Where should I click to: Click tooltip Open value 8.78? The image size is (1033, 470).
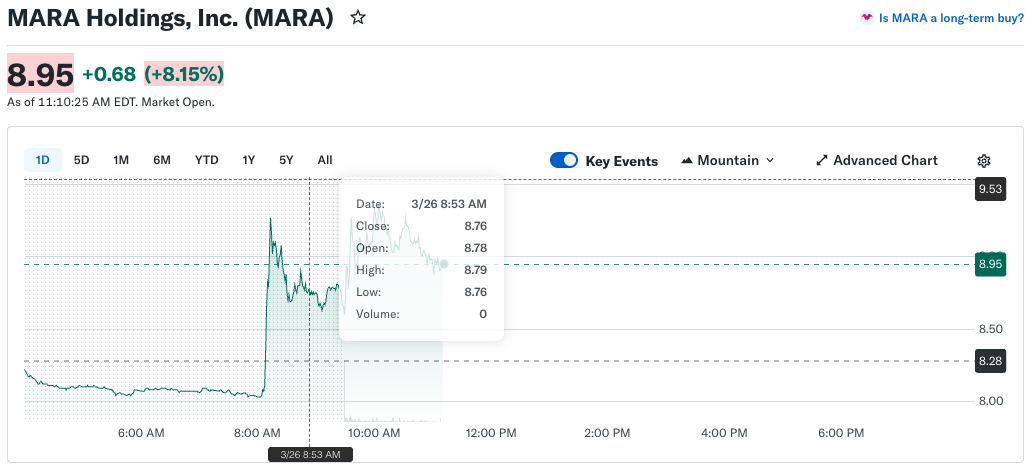[475, 249]
